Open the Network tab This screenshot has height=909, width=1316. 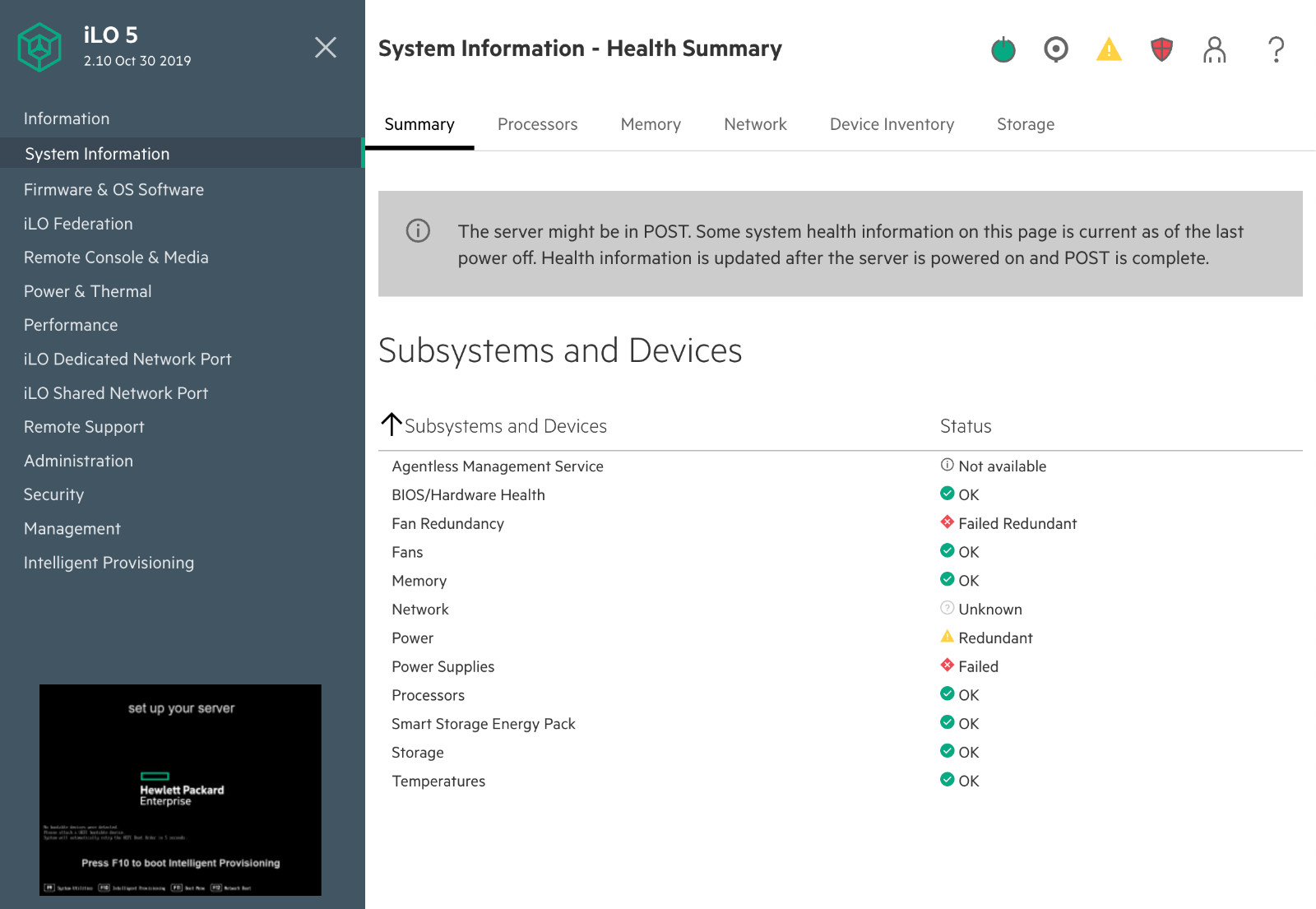pos(755,124)
